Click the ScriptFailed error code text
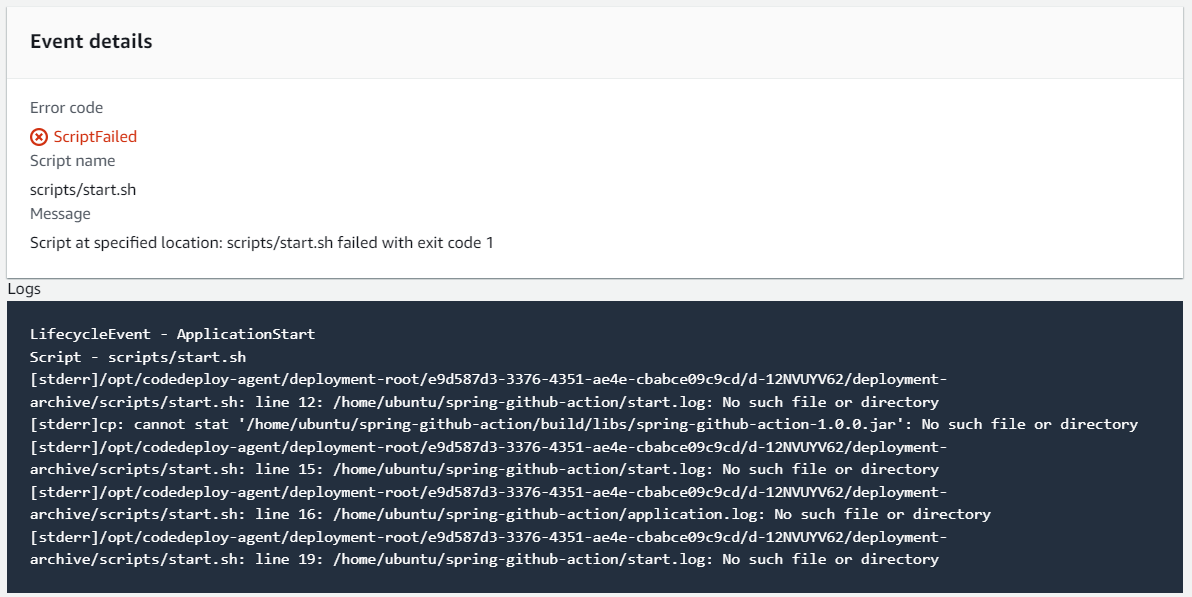 point(95,137)
